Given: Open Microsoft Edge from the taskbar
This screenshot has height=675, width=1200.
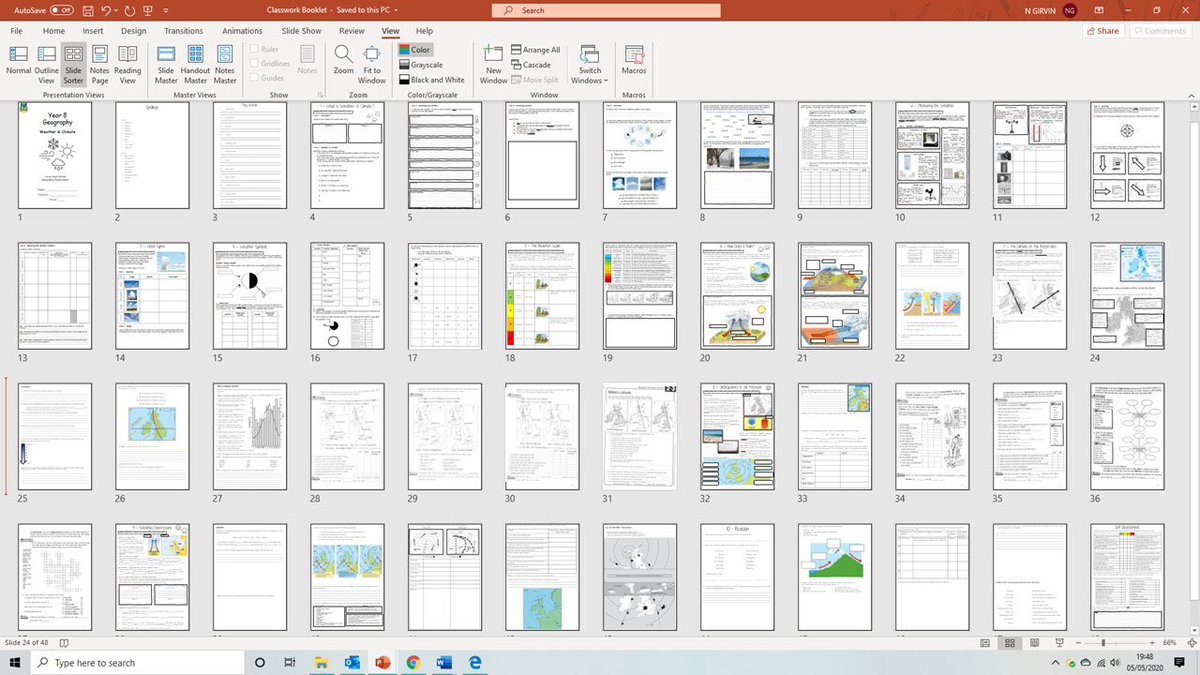Looking at the screenshot, I should pyautogui.click(x=476, y=662).
